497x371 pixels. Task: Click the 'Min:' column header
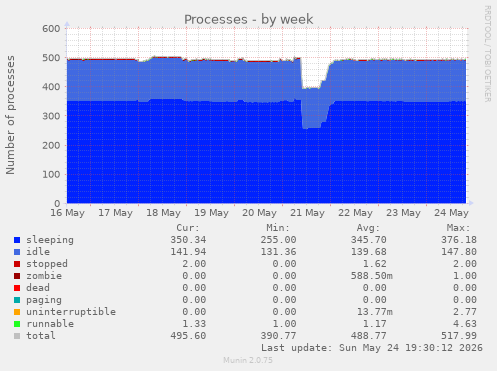[x=278, y=228]
